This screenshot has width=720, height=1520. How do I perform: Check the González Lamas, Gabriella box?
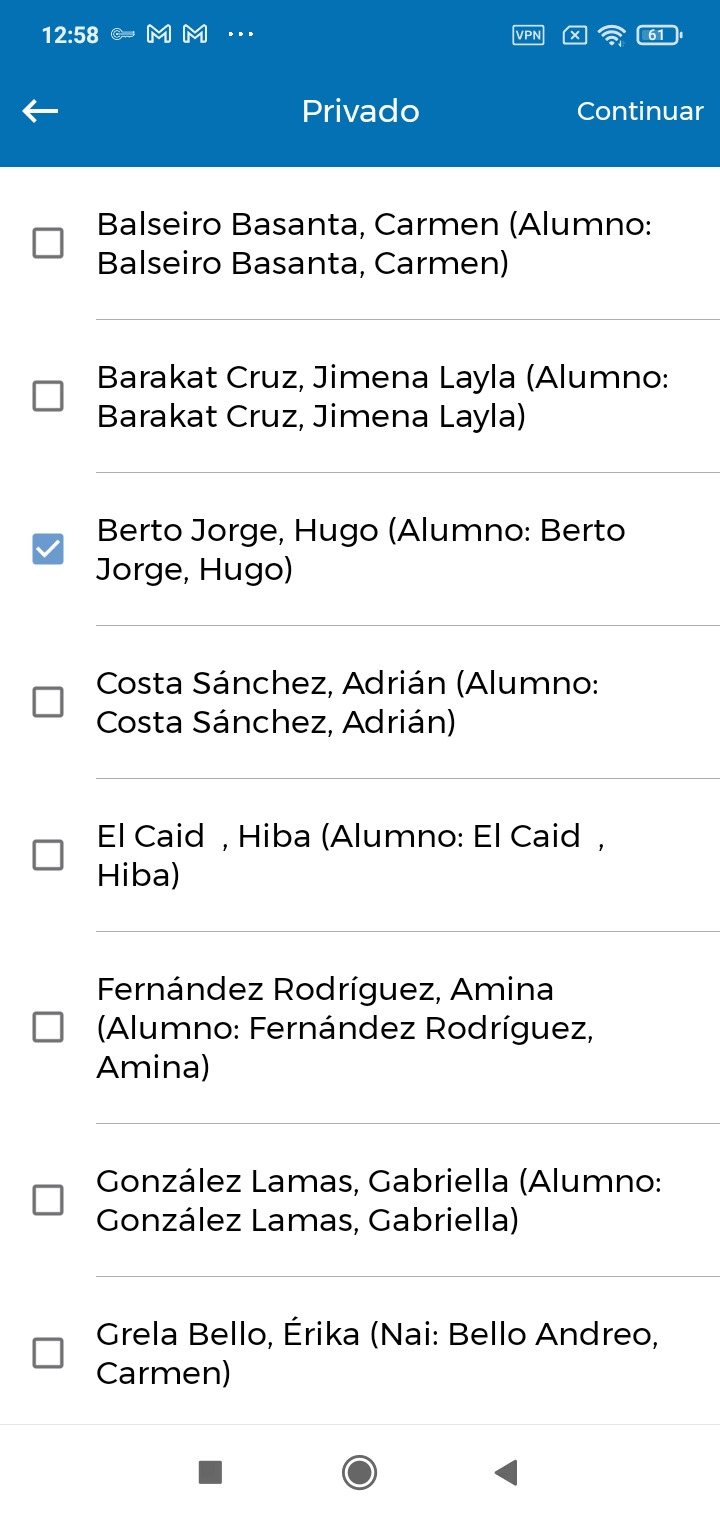tap(48, 1200)
